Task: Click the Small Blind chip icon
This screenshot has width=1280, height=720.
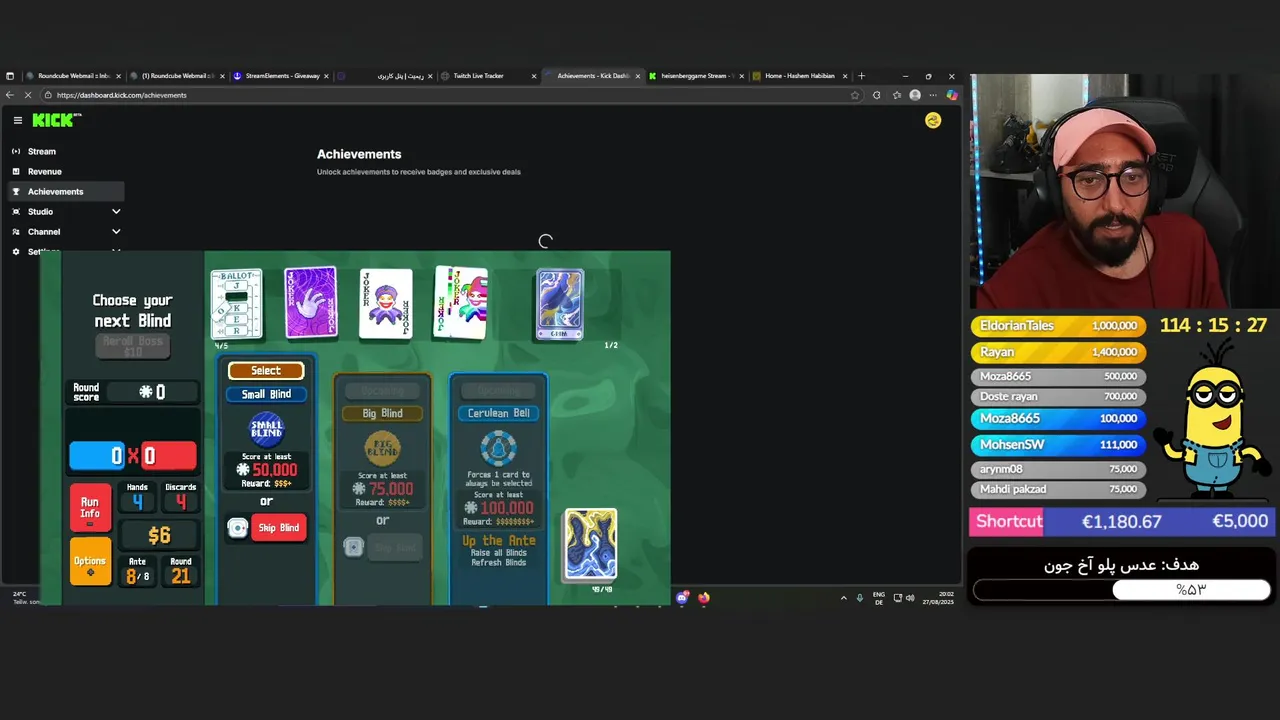Action: click(x=266, y=429)
